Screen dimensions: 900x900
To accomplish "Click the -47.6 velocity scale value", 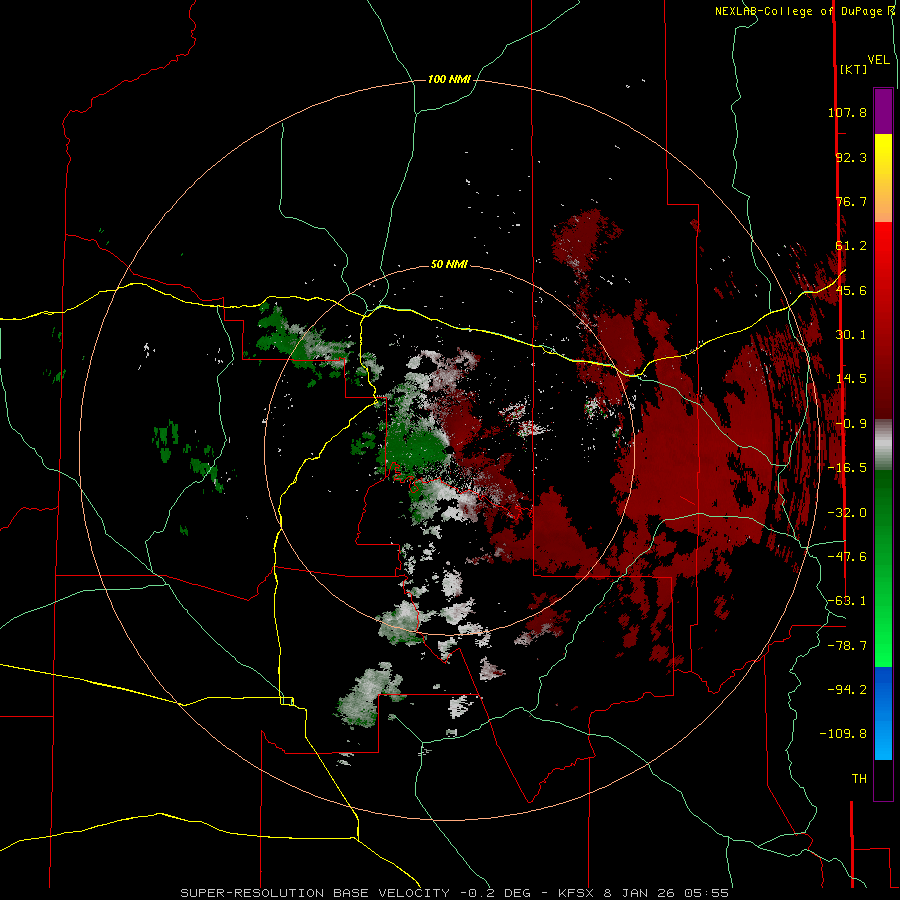I will click(x=847, y=557).
